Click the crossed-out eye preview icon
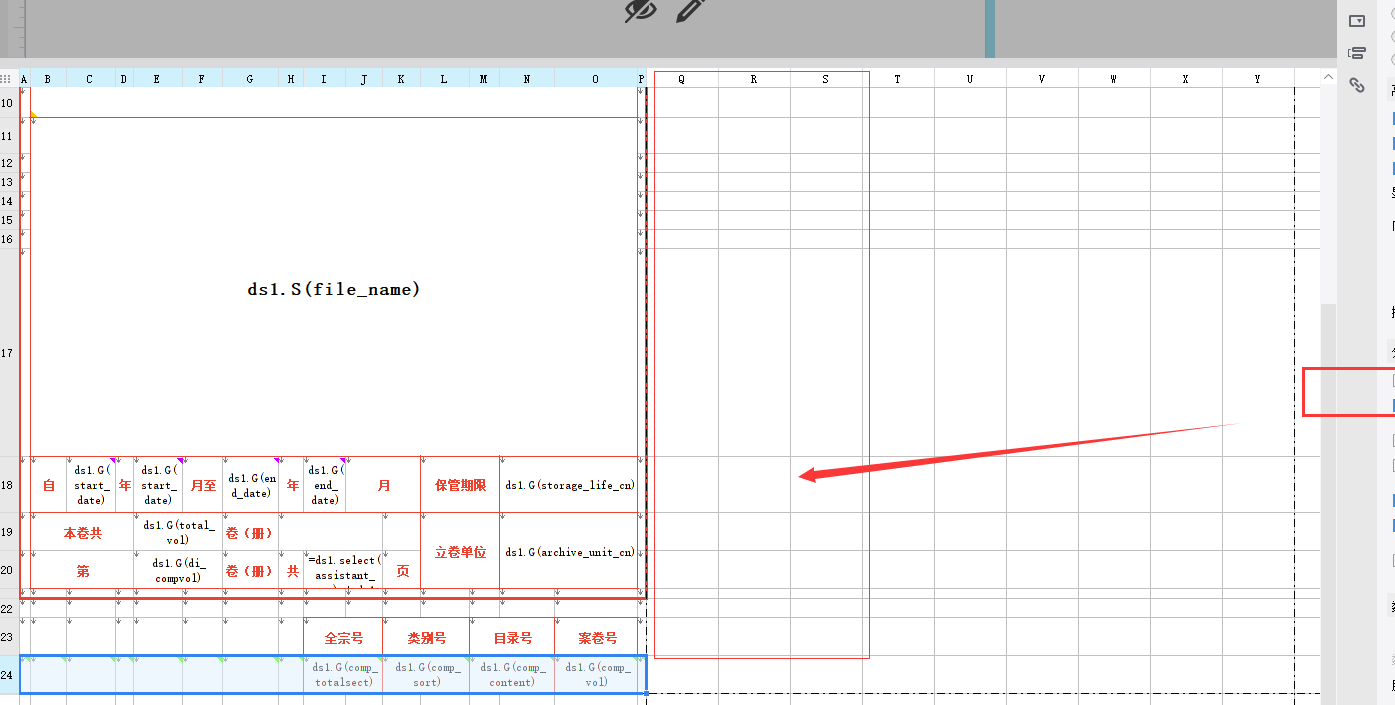The height and width of the screenshot is (705, 1395). [640, 9]
